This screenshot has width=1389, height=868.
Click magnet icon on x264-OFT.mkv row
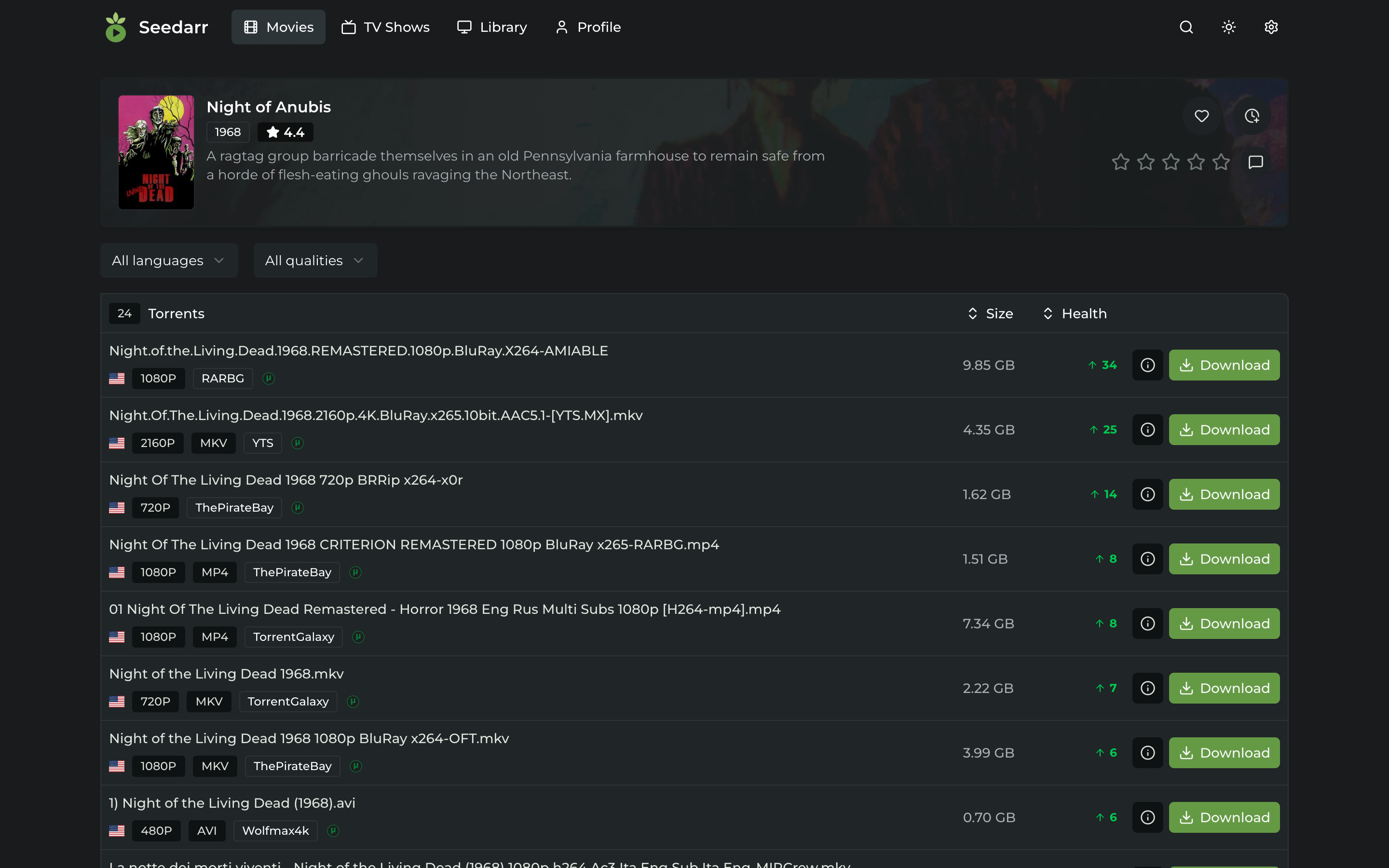pos(356,766)
